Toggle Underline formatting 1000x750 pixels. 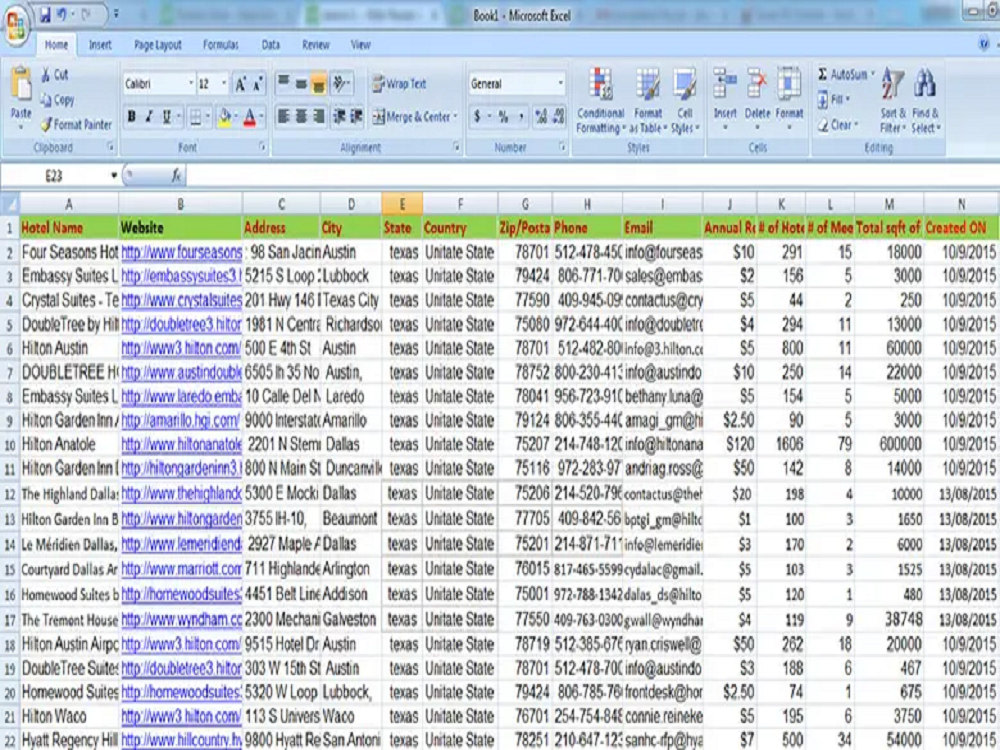[166, 117]
